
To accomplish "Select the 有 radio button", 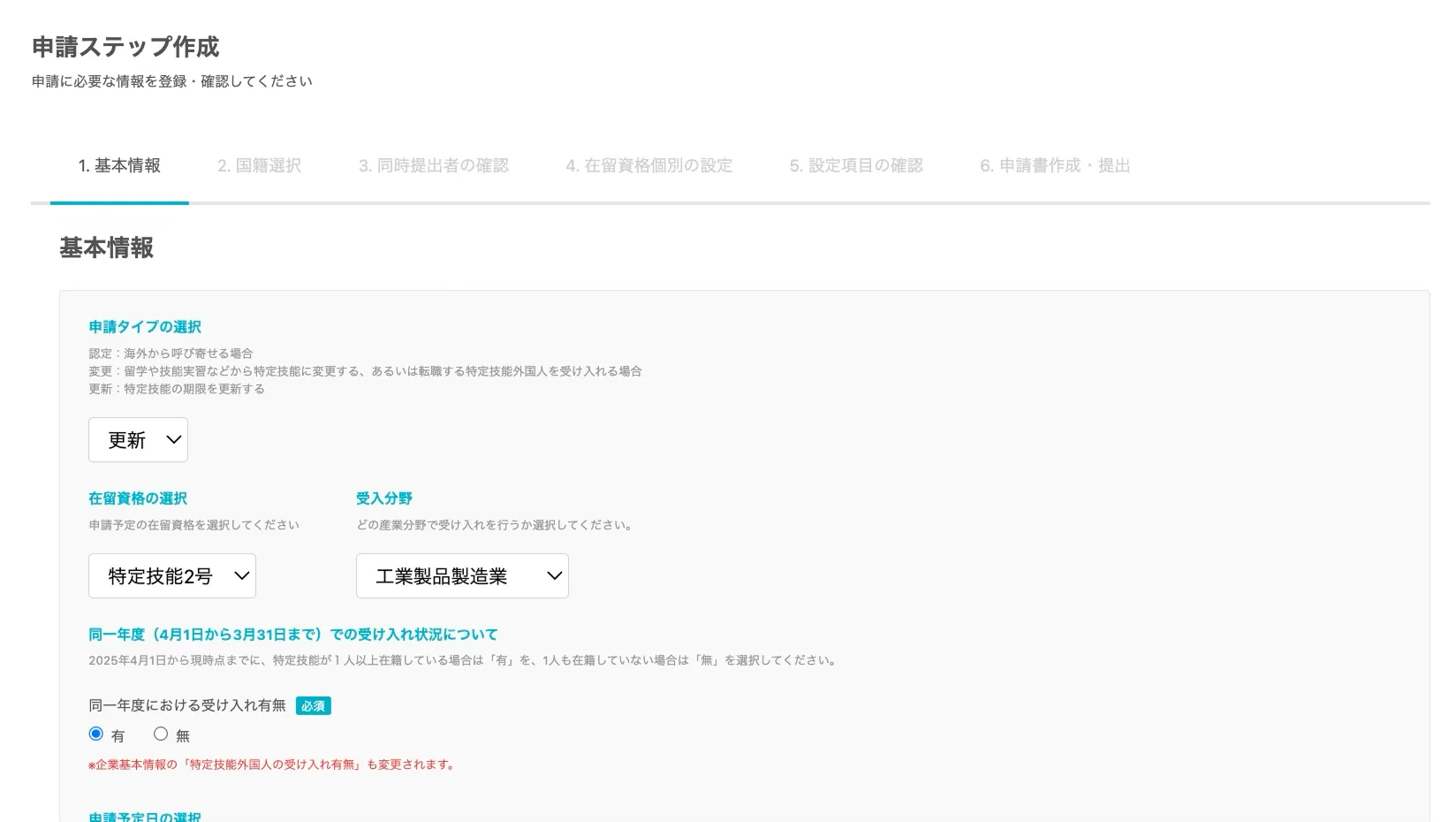I will pyautogui.click(x=96, y=734).
